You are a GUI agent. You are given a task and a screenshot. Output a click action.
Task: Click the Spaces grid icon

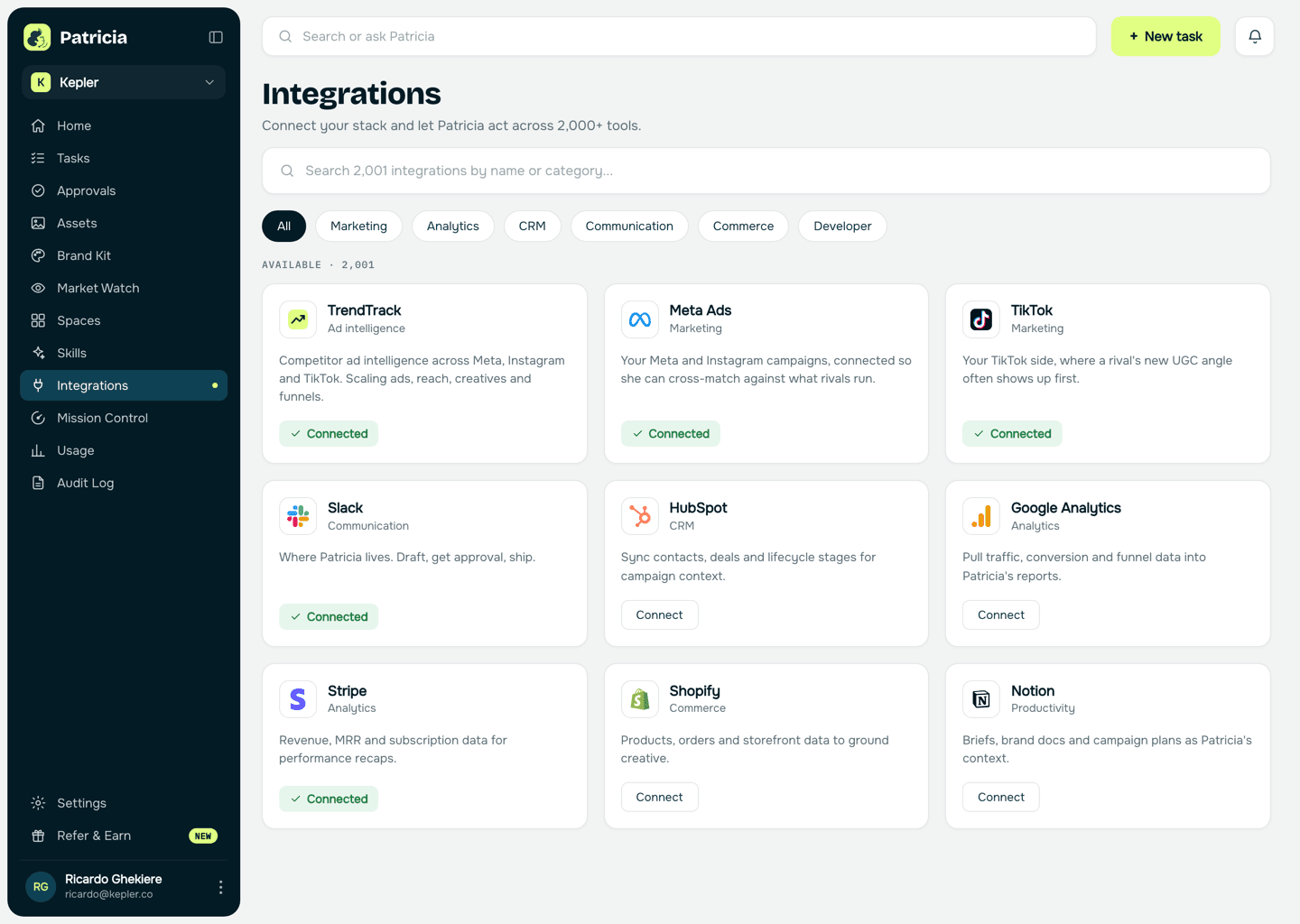[x=38, y=320]
